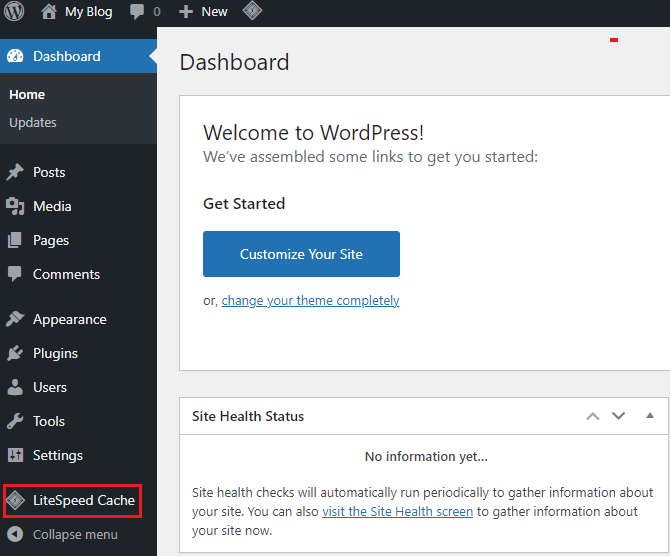This screenshot has width=671, height=556.
Task: Click the Tools wrench icon
Action: pyautogui.click(x=15, y=421)
